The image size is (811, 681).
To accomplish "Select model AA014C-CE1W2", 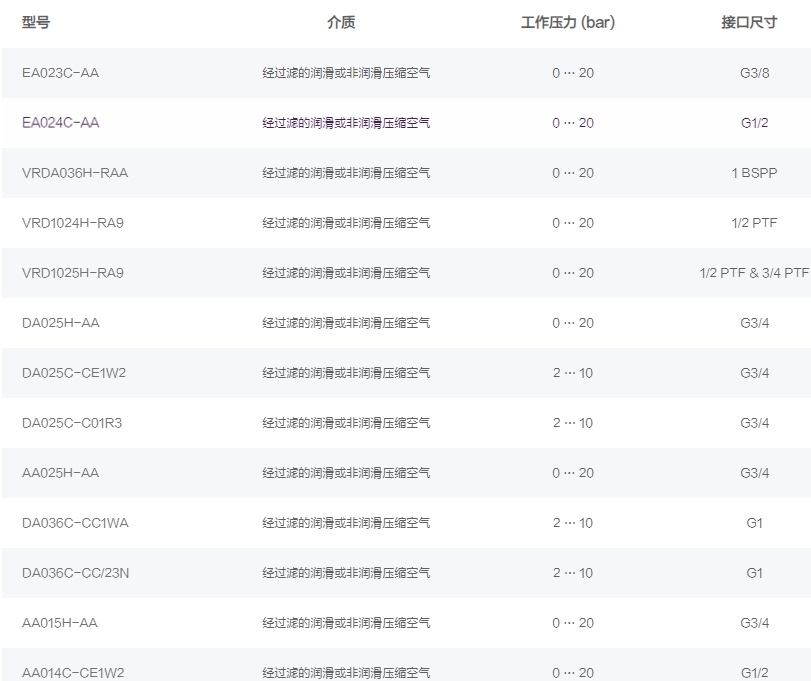I will [73, 673].
